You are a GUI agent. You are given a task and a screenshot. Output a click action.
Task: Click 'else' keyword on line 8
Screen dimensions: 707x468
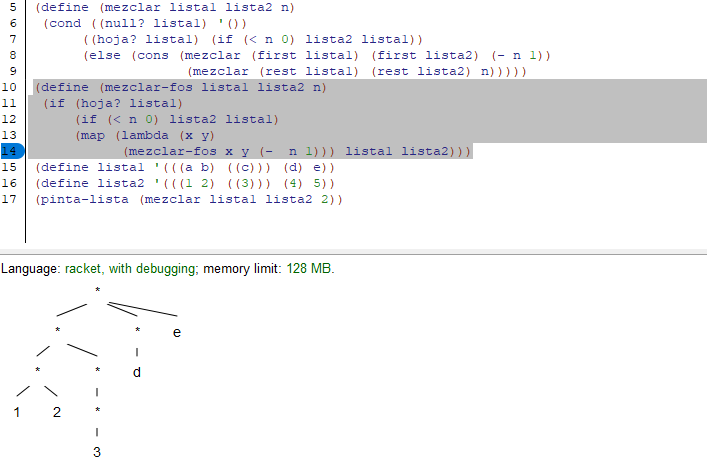tap(105, 55)
